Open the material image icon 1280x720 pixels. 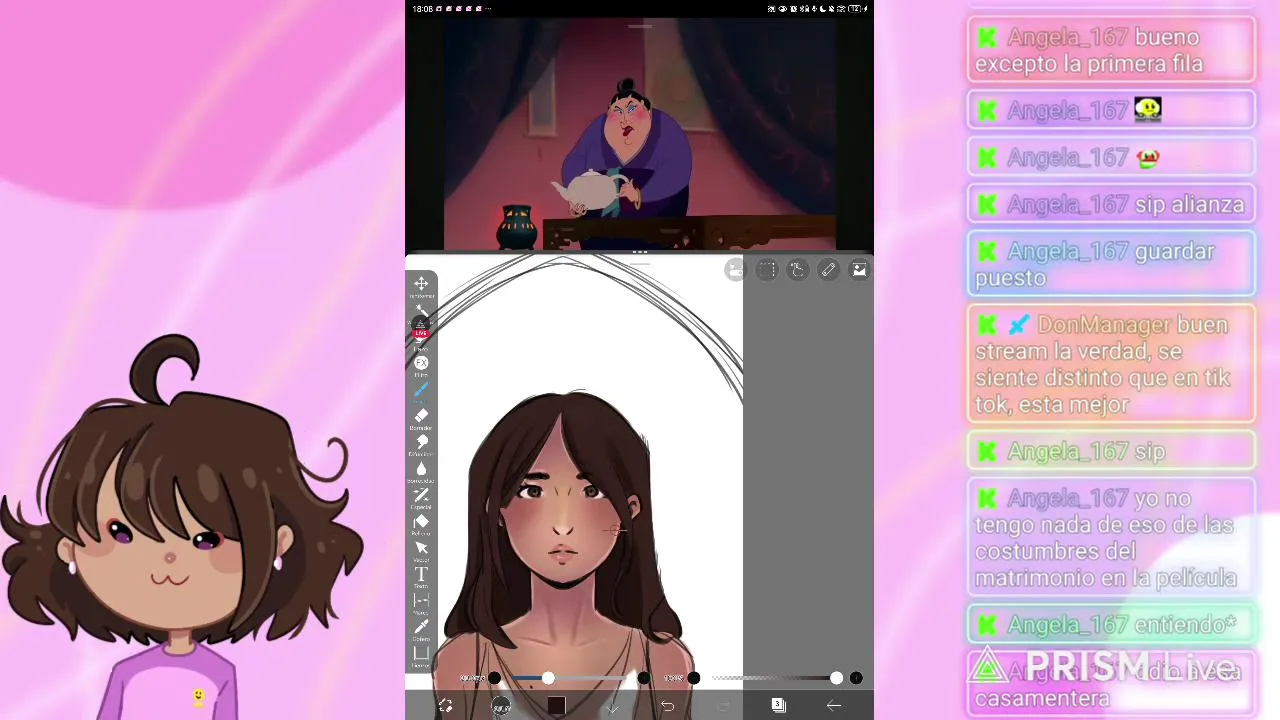click(x=859, y=270)
